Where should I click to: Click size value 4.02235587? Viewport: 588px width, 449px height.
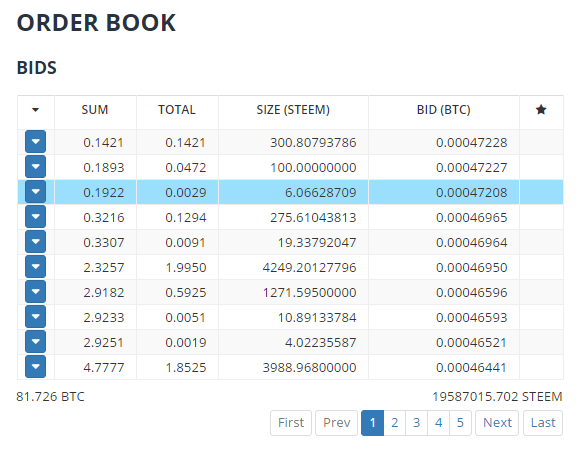321,342
